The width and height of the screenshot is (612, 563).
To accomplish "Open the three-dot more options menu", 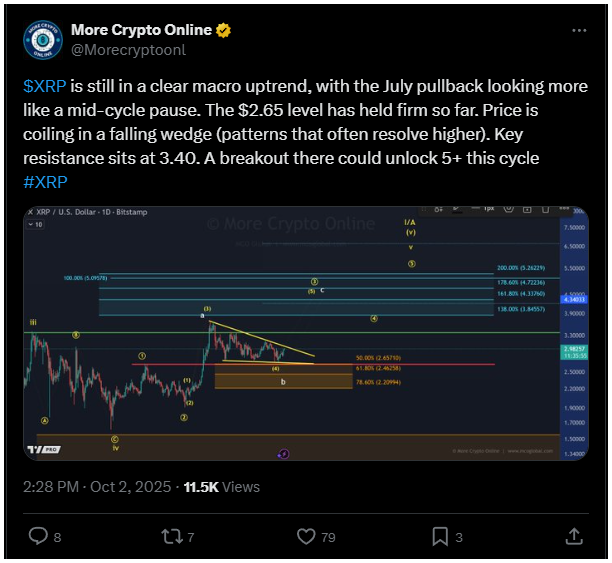I will point(579,31).
